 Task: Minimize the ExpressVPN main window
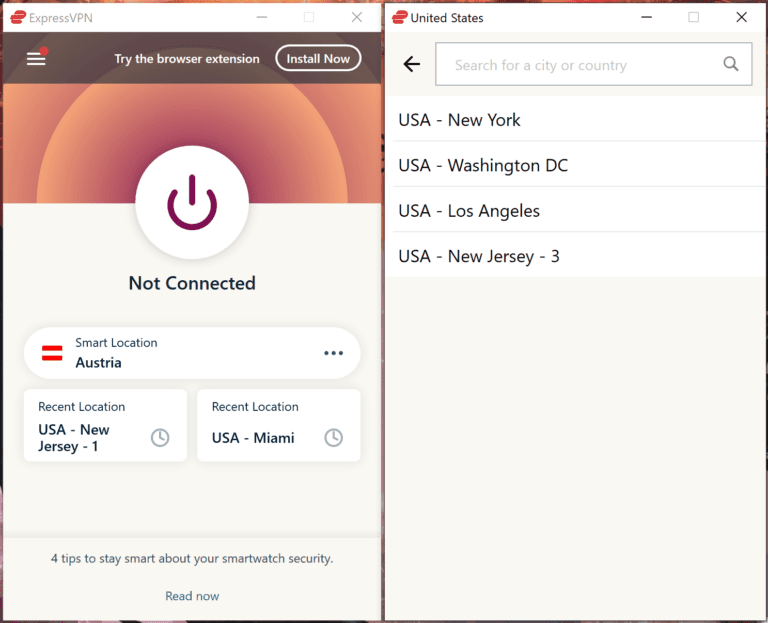262,17
